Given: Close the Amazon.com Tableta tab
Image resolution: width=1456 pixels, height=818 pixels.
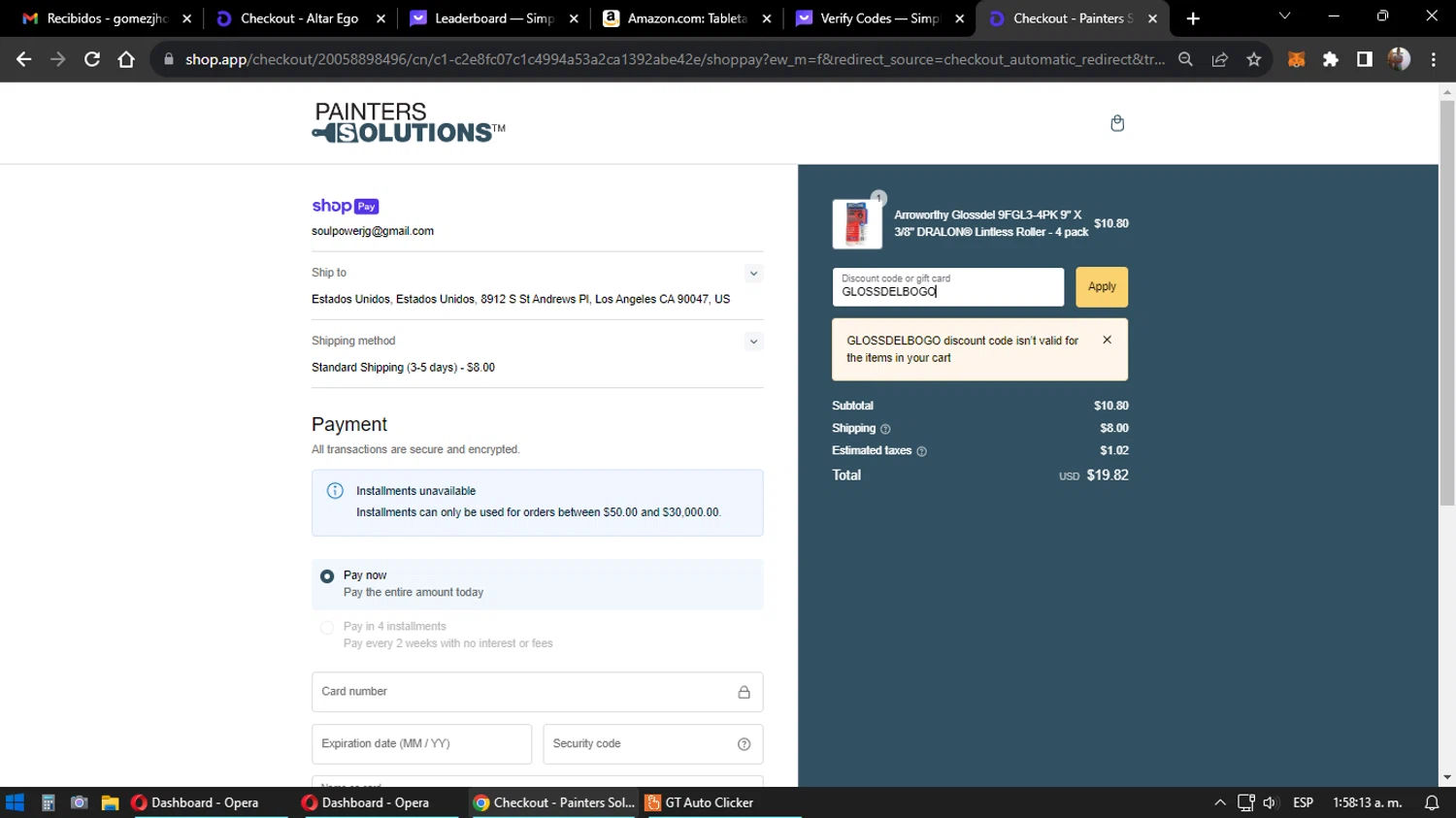Looking at the screenshot, I should pos(767,18).
